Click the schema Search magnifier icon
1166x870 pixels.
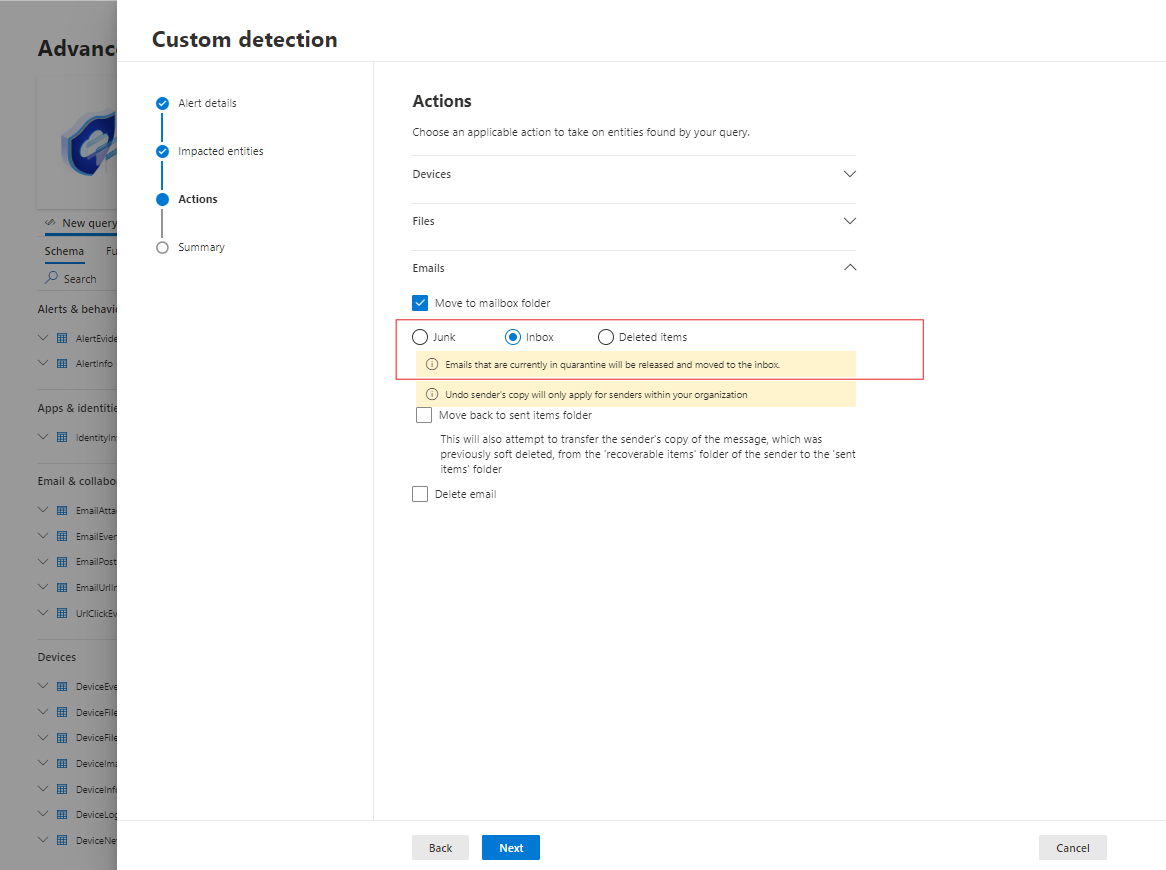tap(52, 278)
